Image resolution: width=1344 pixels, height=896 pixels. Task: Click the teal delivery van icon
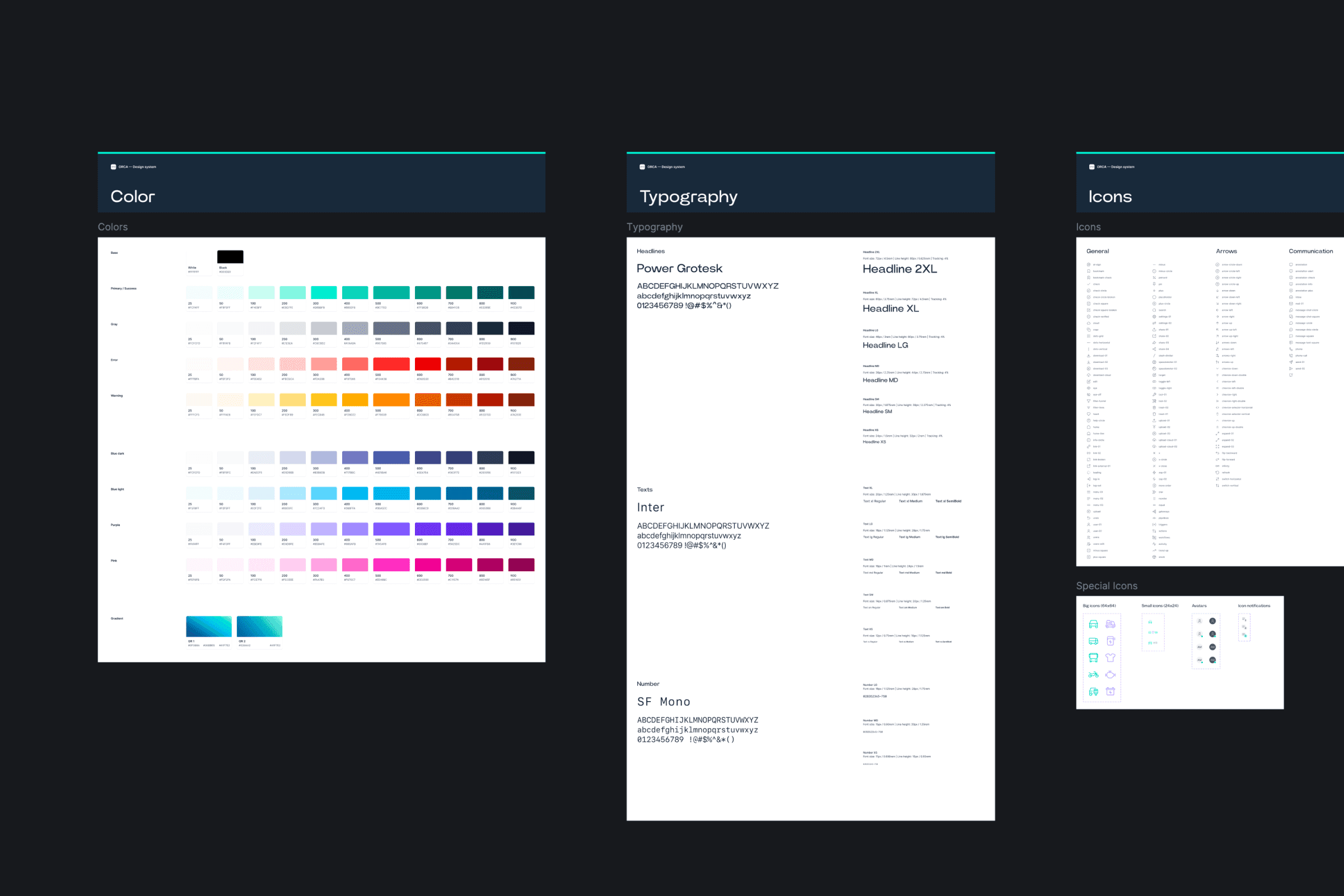point(1093,641)
